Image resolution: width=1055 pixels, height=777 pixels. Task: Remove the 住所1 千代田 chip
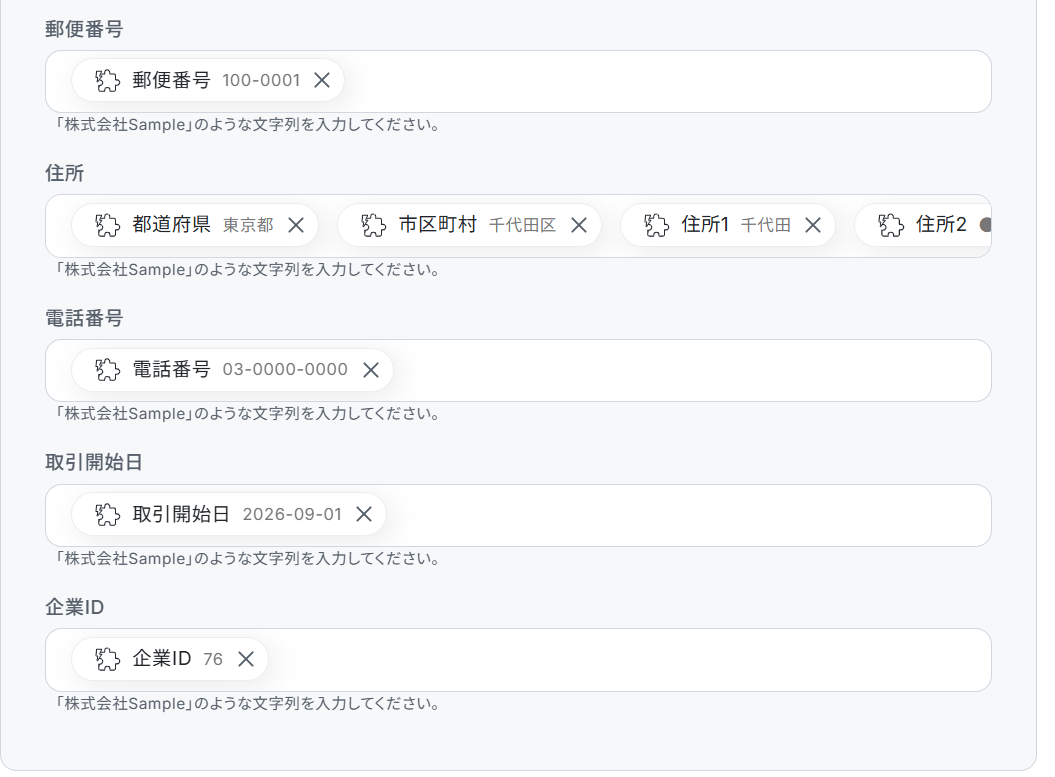[x=813, y=225]
